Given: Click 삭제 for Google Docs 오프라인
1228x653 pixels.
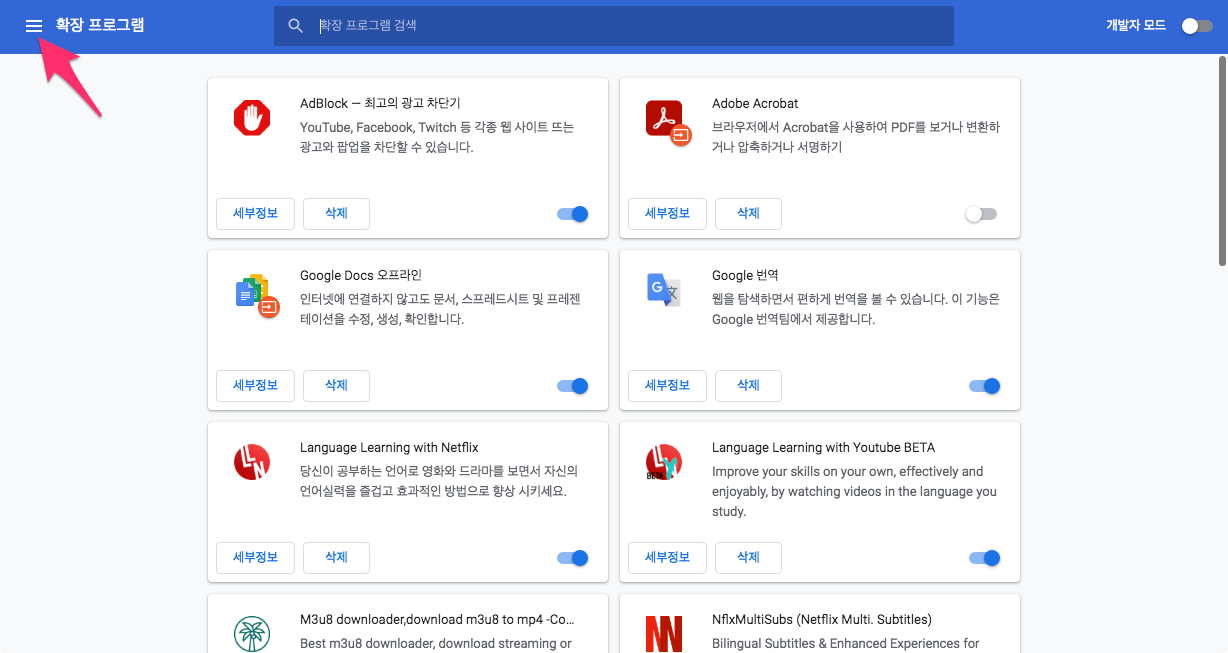Looking at the screenshot, I should [336, 386].
